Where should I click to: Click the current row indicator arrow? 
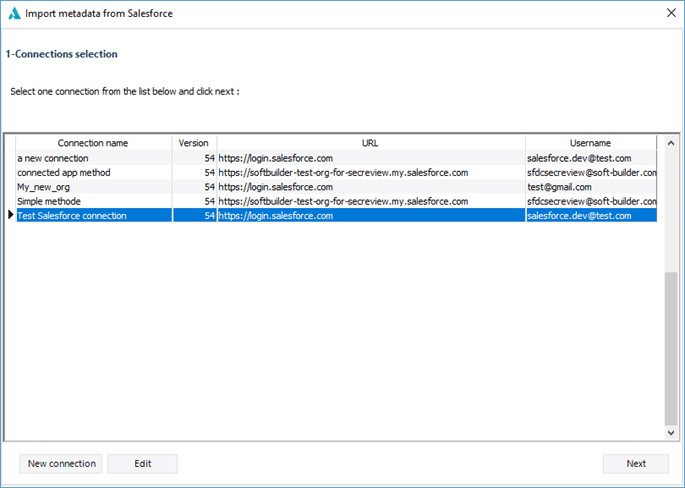[10, 216]
